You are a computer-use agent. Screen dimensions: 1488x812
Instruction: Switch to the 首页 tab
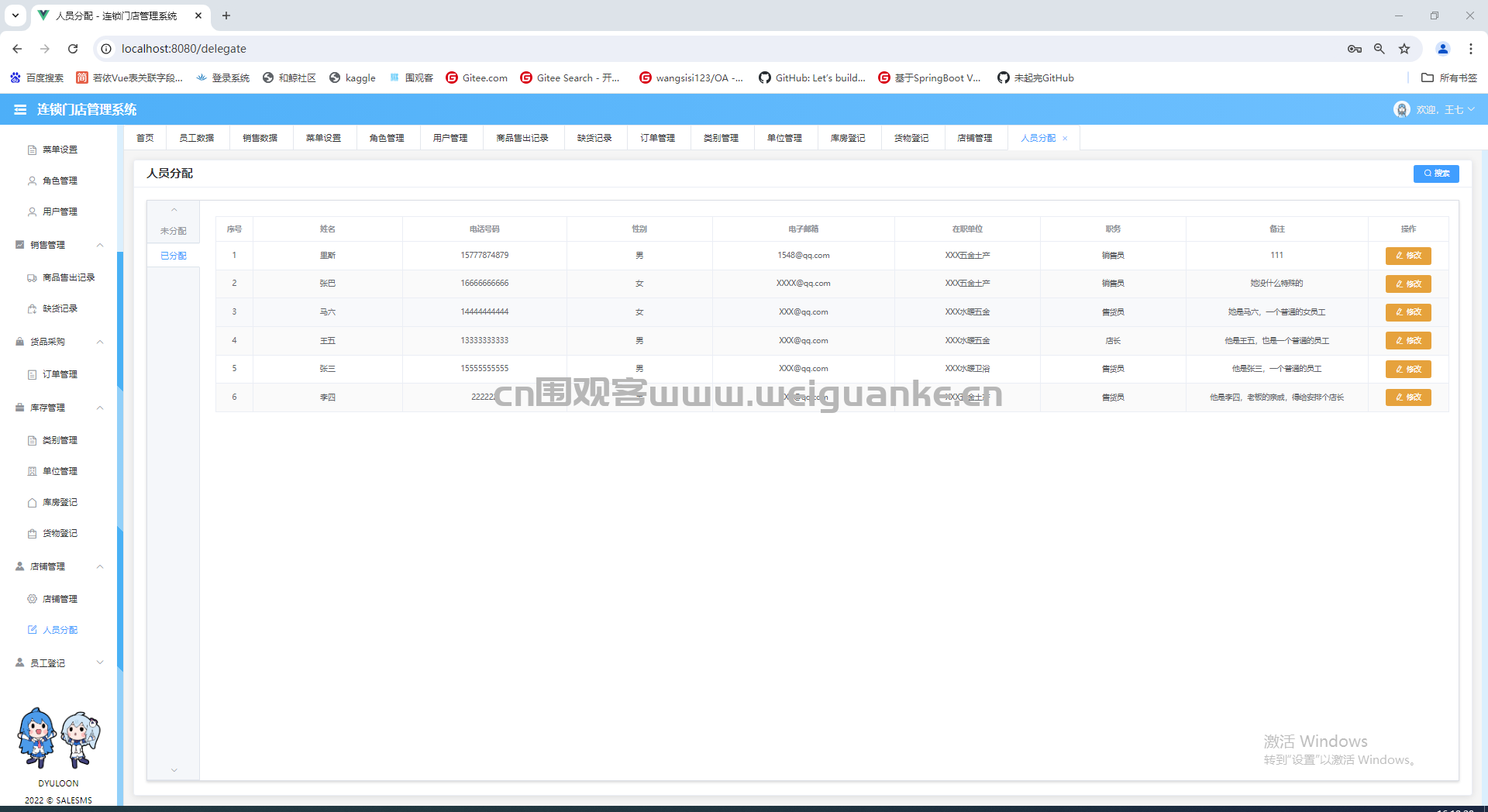pos(145,138)
